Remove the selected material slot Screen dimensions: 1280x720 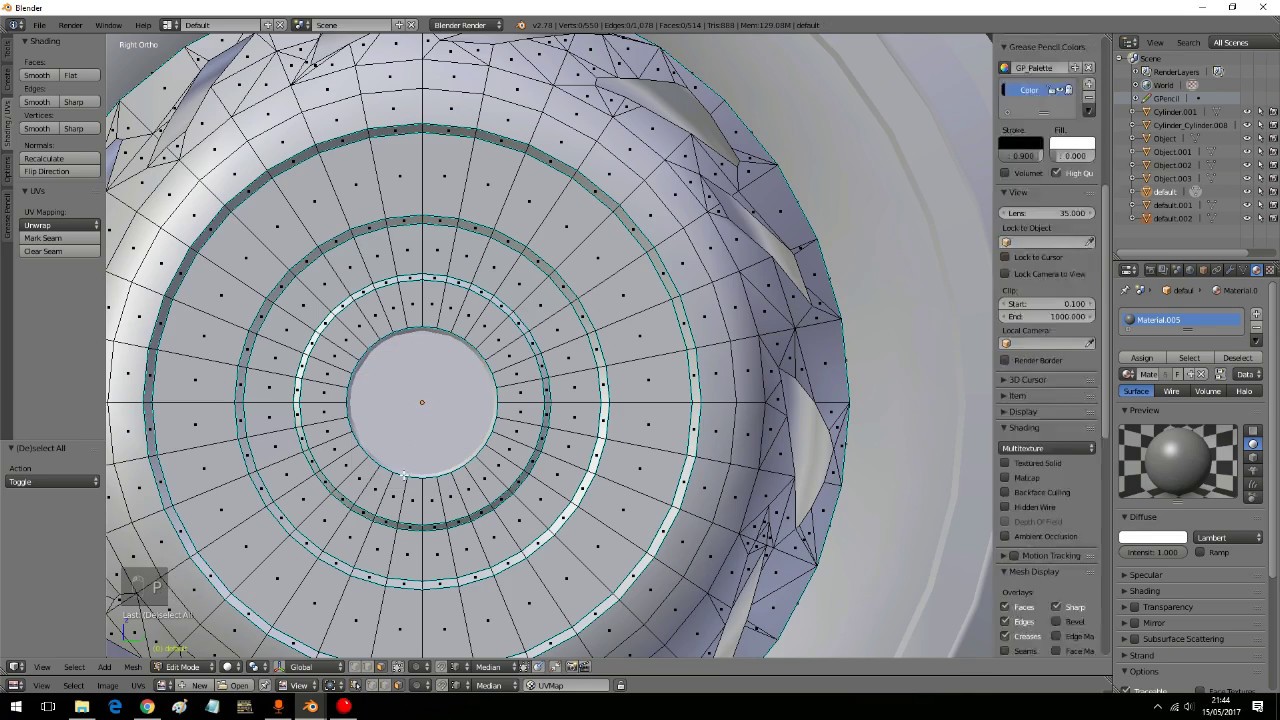point(1256,327)
